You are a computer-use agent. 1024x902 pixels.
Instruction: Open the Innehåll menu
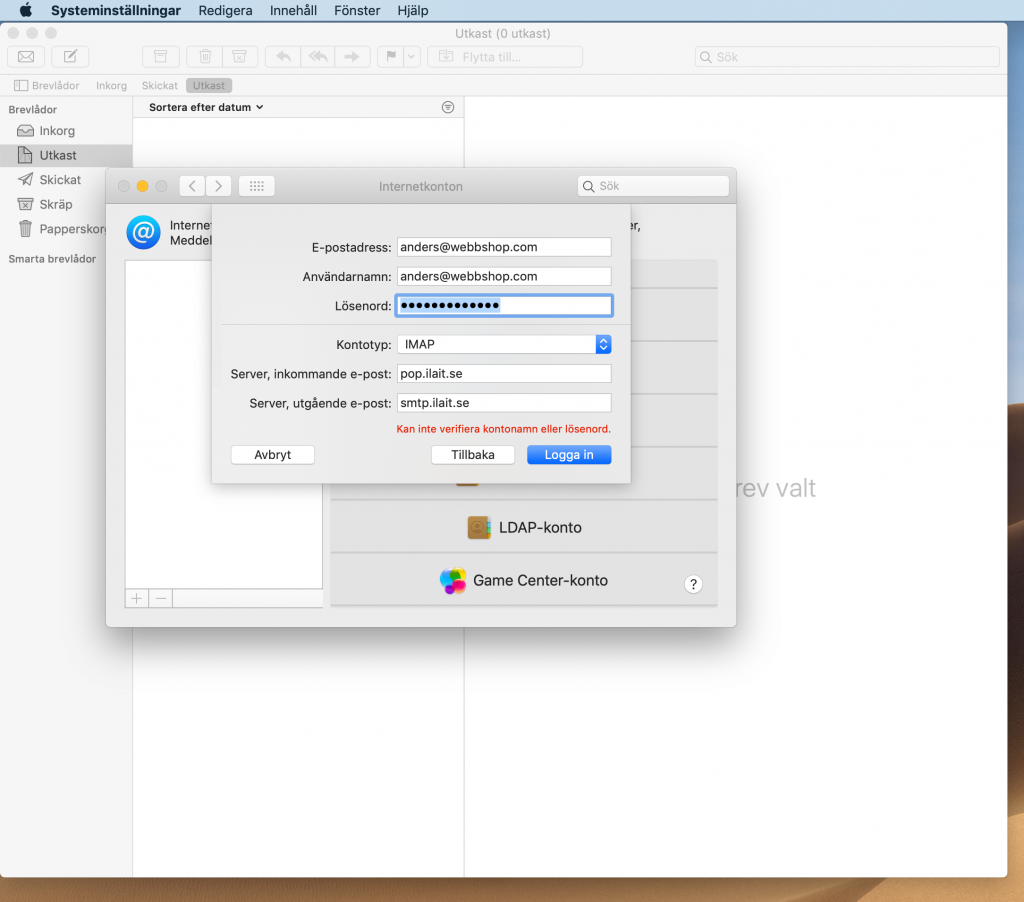point(293,10)
